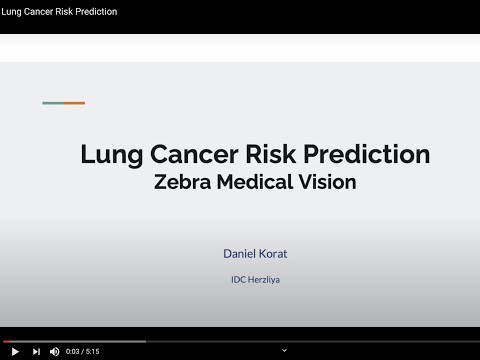Click the 'Zebra Medical Vision' subtitle
The height and width of the screenshot is (360, 480).
pyautogui.click(x=255, y=182)
